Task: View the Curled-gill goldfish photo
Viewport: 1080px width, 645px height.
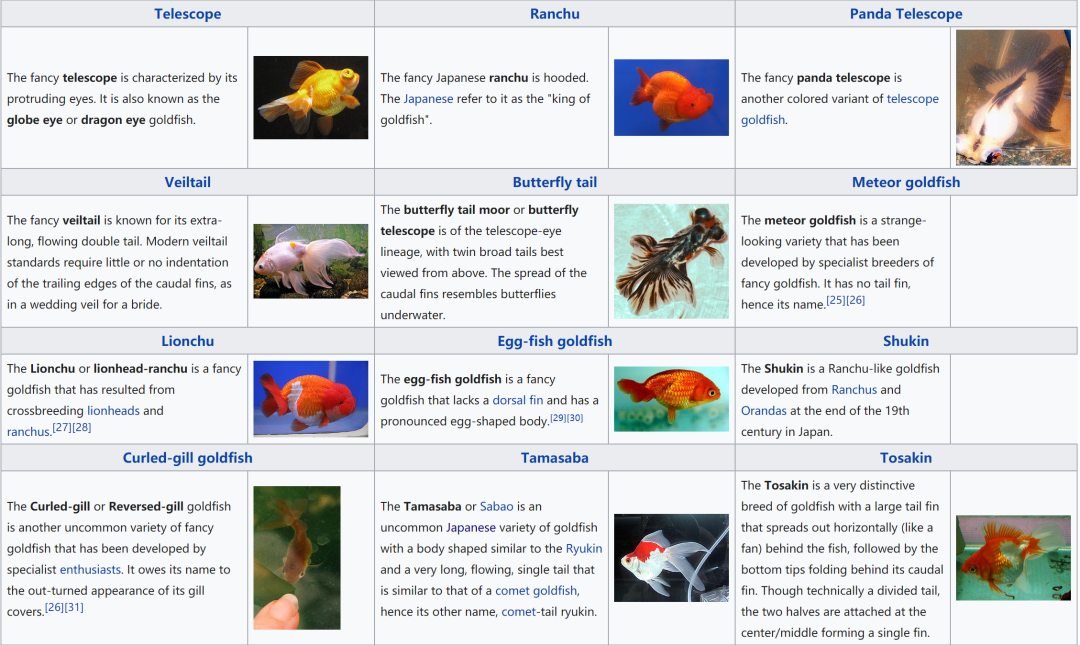Action: (x=297, y=557)
